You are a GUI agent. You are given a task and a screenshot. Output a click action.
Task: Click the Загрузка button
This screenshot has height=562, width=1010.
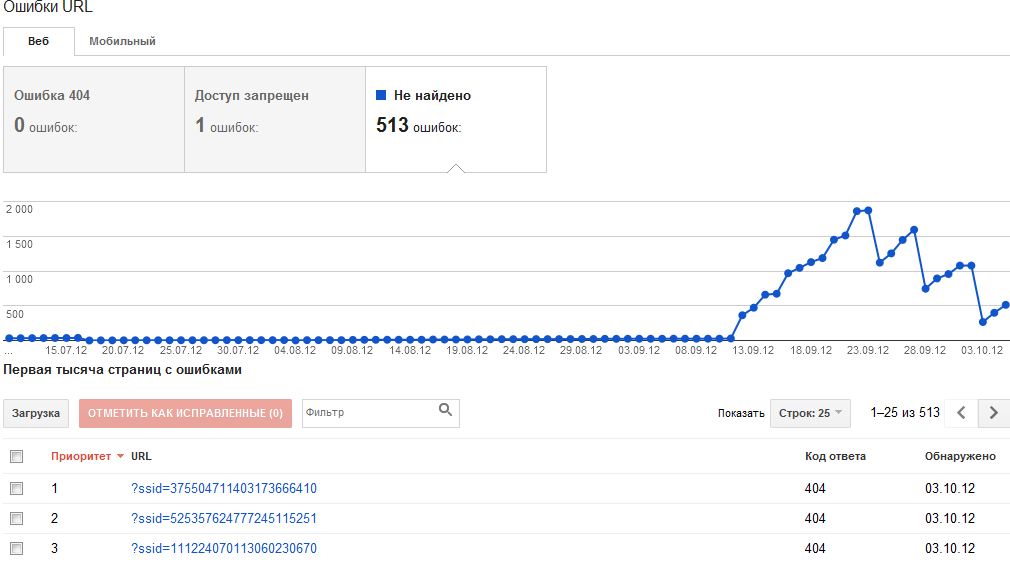pyautogui.click(x=36, y=413)
